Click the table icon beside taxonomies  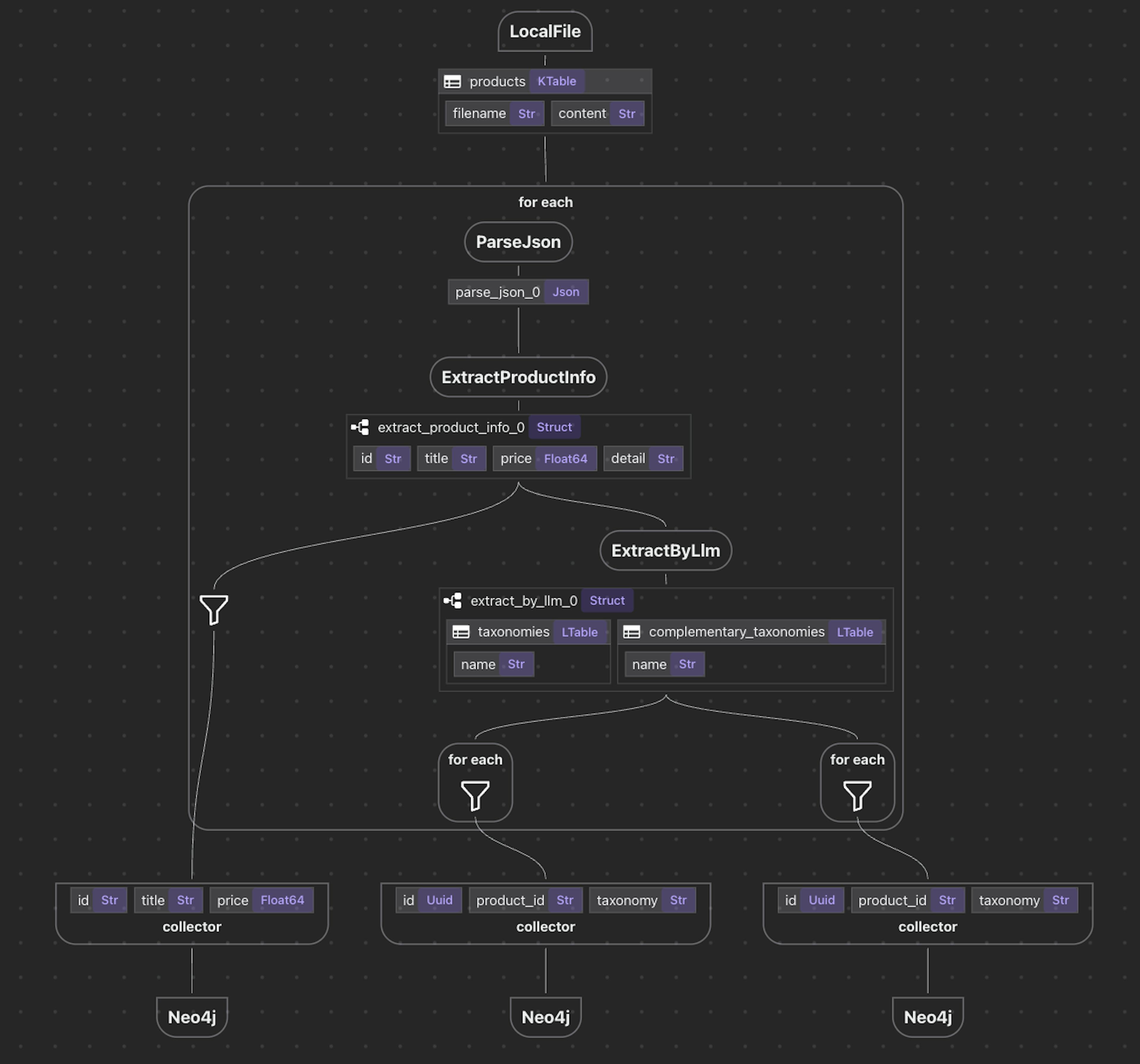point(461,632)
